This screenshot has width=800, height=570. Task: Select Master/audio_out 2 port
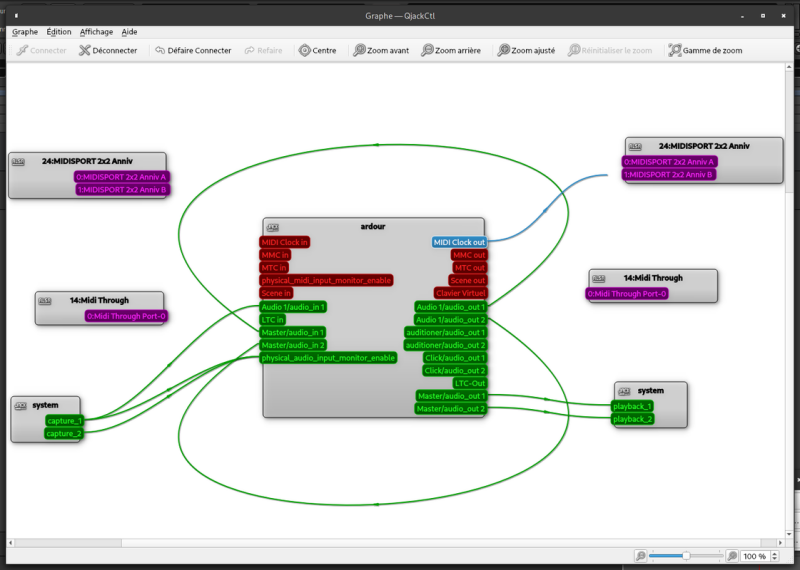click(451, 409)
